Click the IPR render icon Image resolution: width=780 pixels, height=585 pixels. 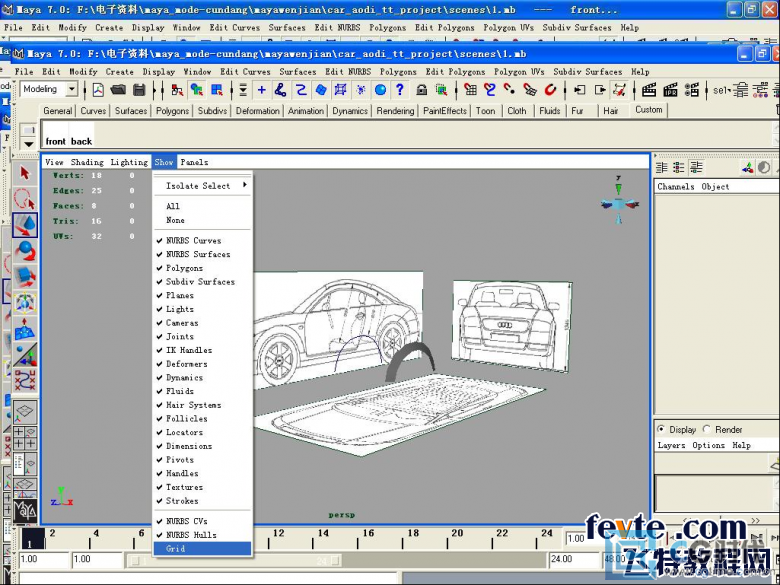click(x=670, y=90)
